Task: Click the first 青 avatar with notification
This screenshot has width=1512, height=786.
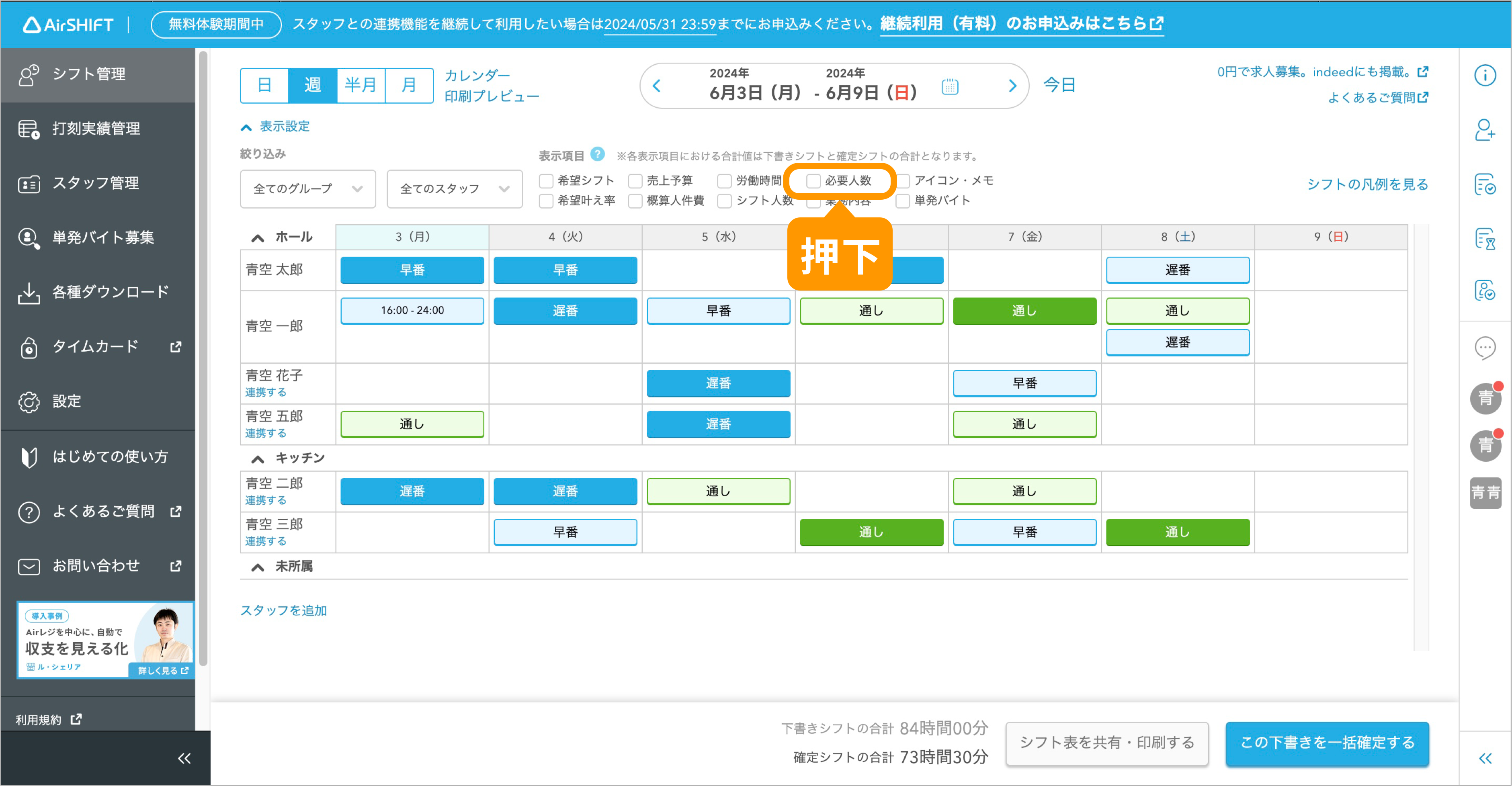Action: click(1485, 399)
